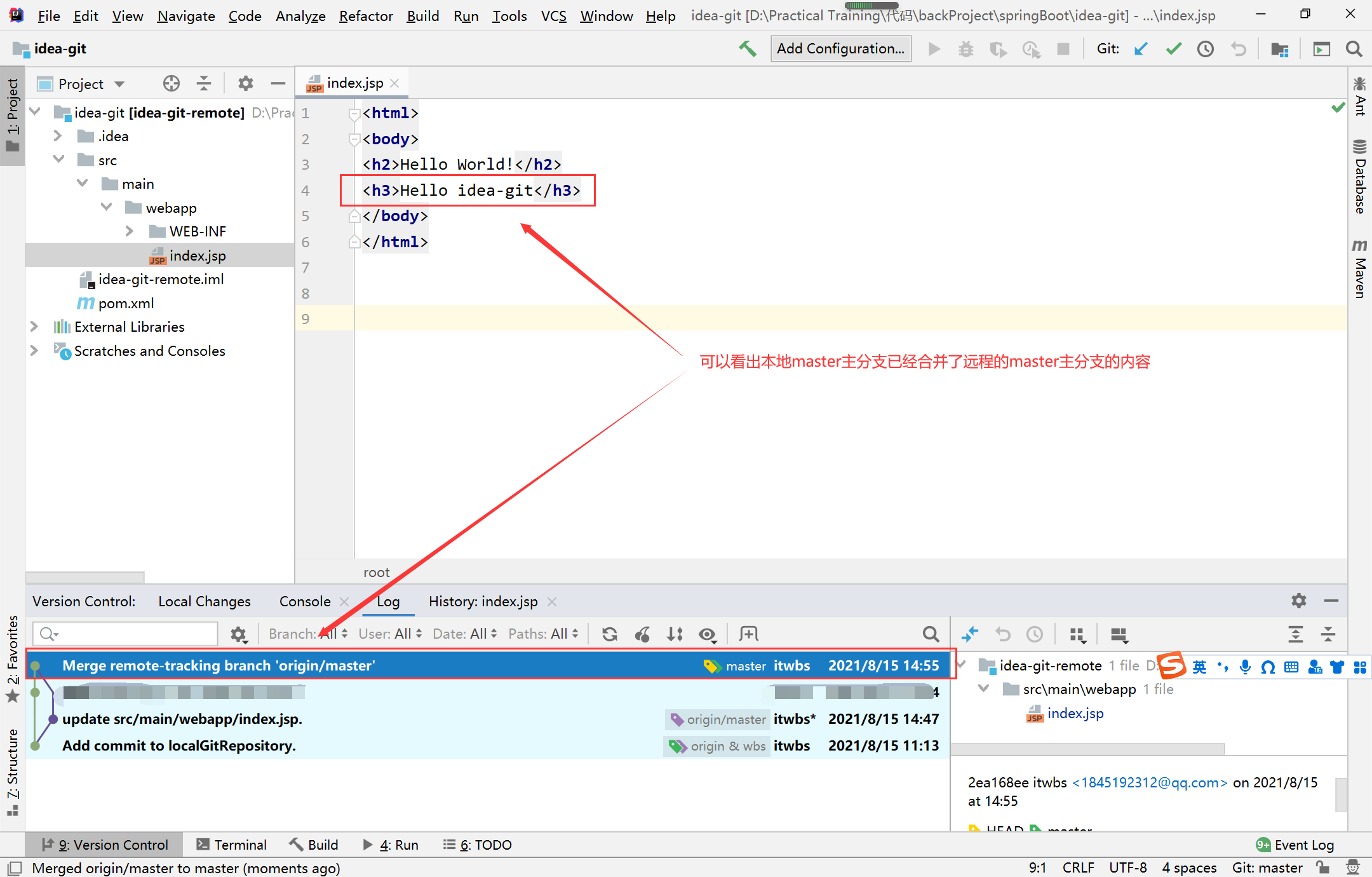Click Add Configuration... button

[840, 49]
